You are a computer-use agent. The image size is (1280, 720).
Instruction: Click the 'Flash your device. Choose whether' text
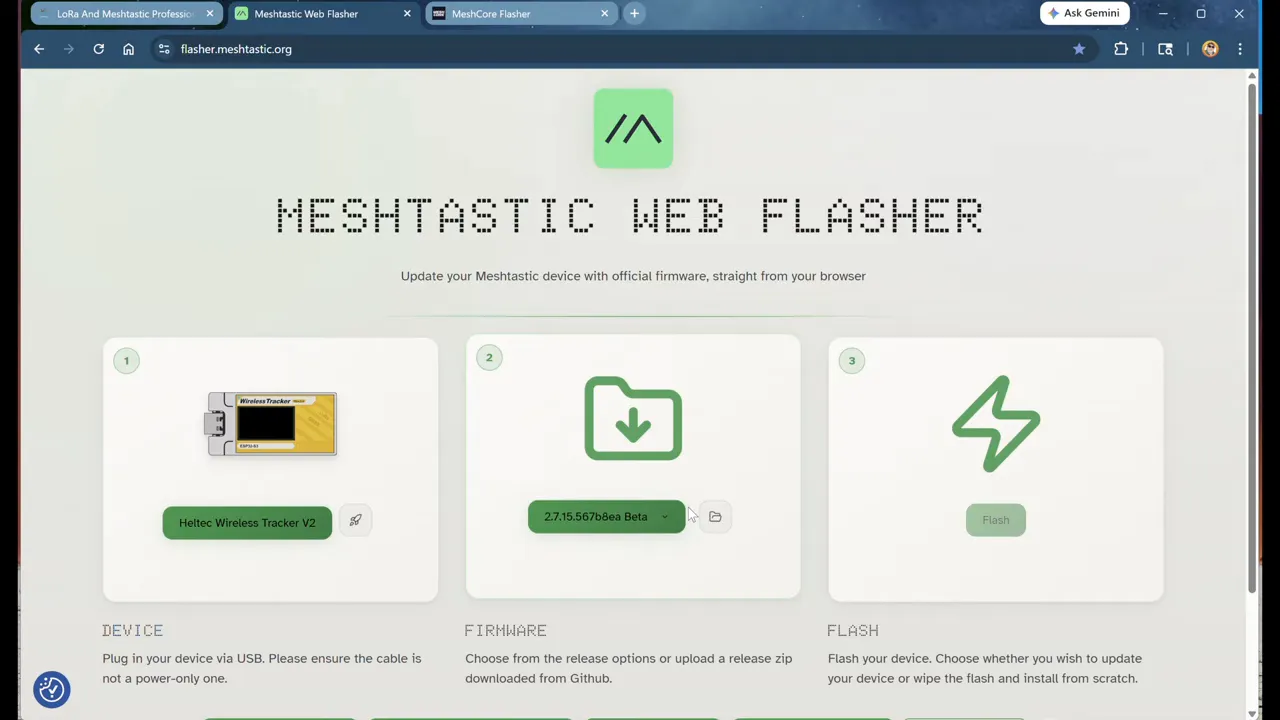click(x=985, y=668)
